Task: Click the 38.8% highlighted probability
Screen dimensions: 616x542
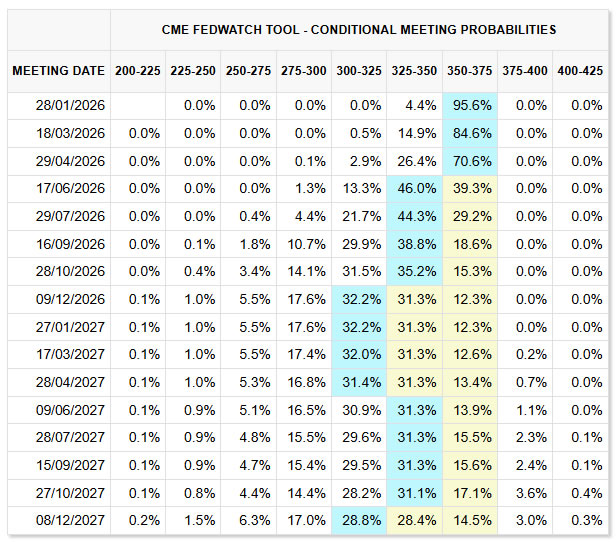Action: click(414, 245)
